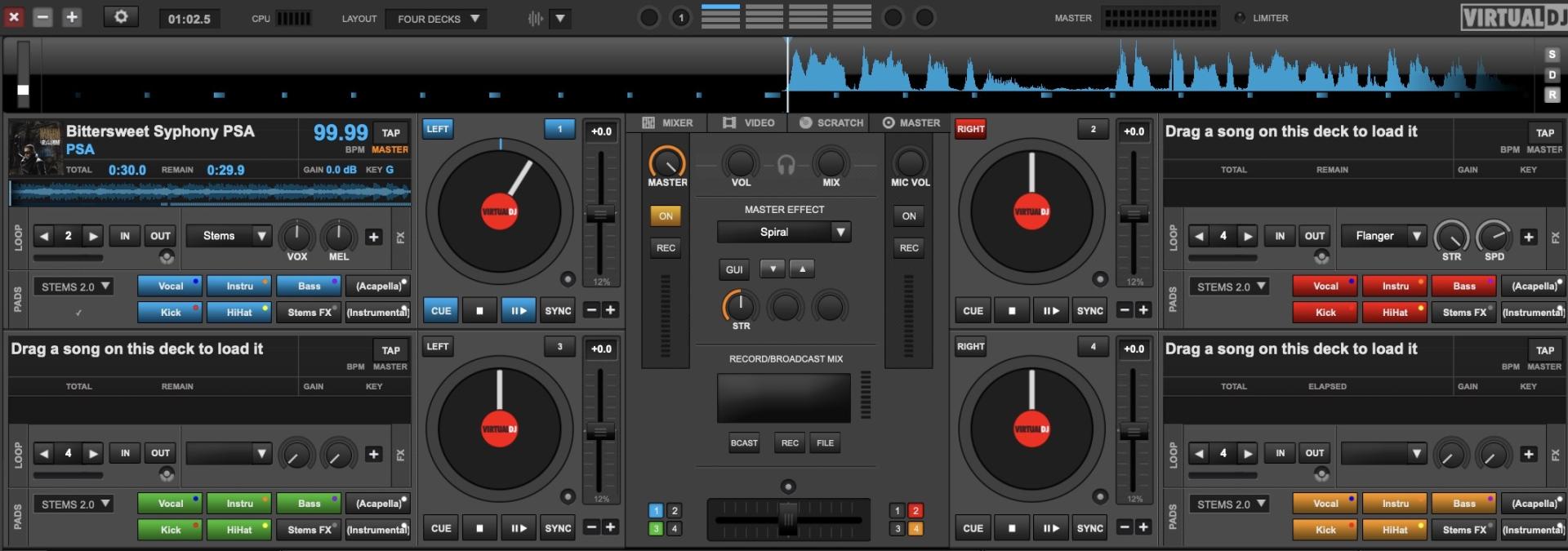The image size is (1568, 551).
Task: Pause/play deck 1
Action: point(519,310)
